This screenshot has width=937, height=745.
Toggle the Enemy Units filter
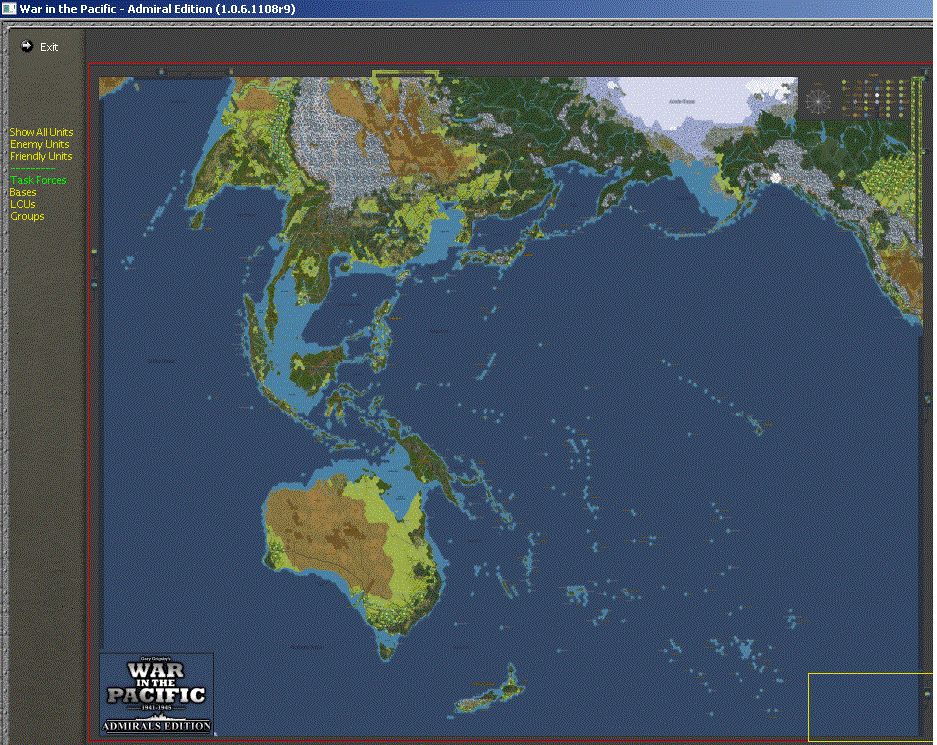pos(39,144)
